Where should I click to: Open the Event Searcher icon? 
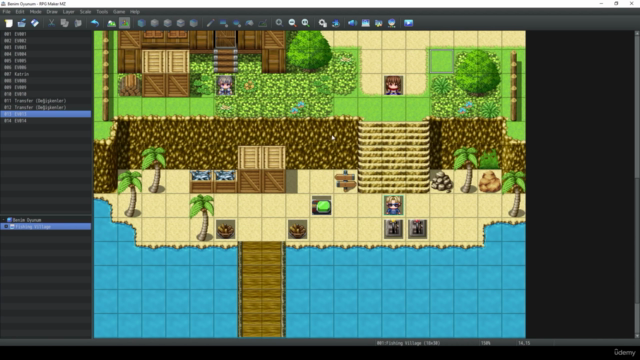365,23
